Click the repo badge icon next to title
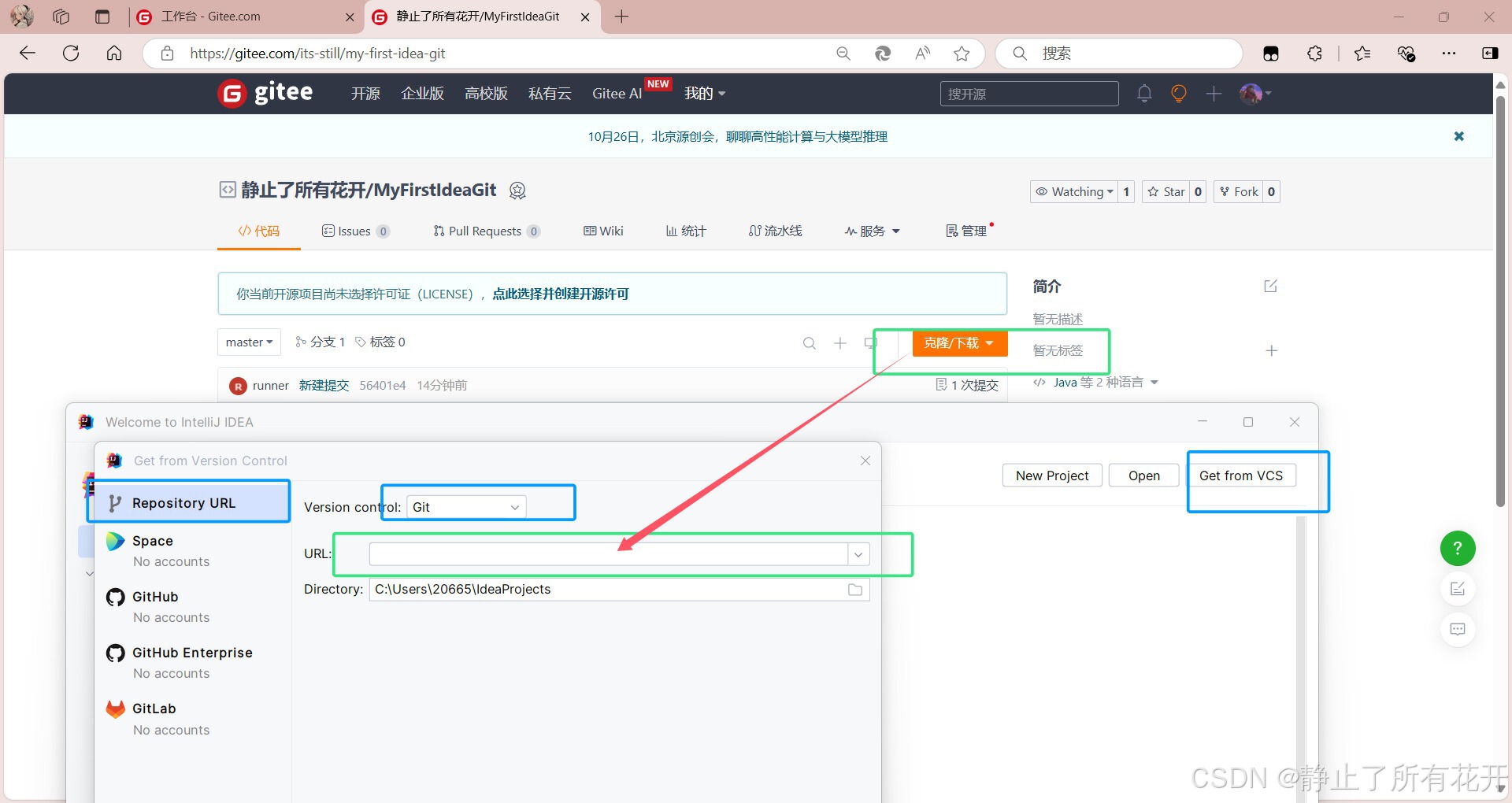Screen dimensions: 1512x803 [x=517, y=190]
